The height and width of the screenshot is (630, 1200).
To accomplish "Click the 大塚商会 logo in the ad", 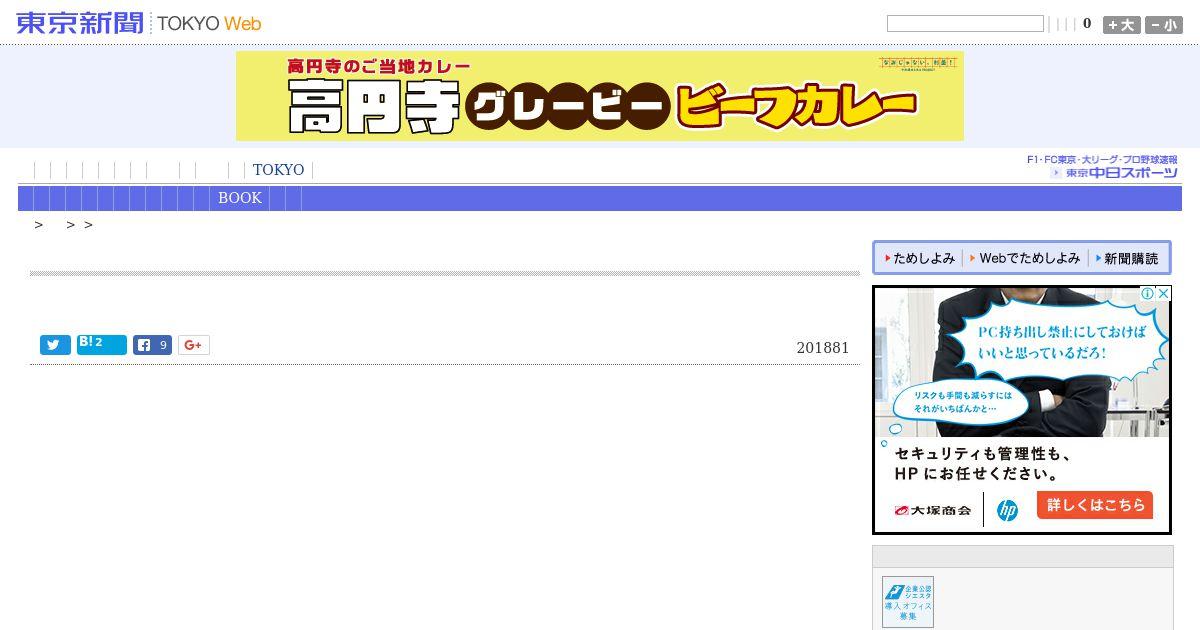I will [x=933, y=510].
